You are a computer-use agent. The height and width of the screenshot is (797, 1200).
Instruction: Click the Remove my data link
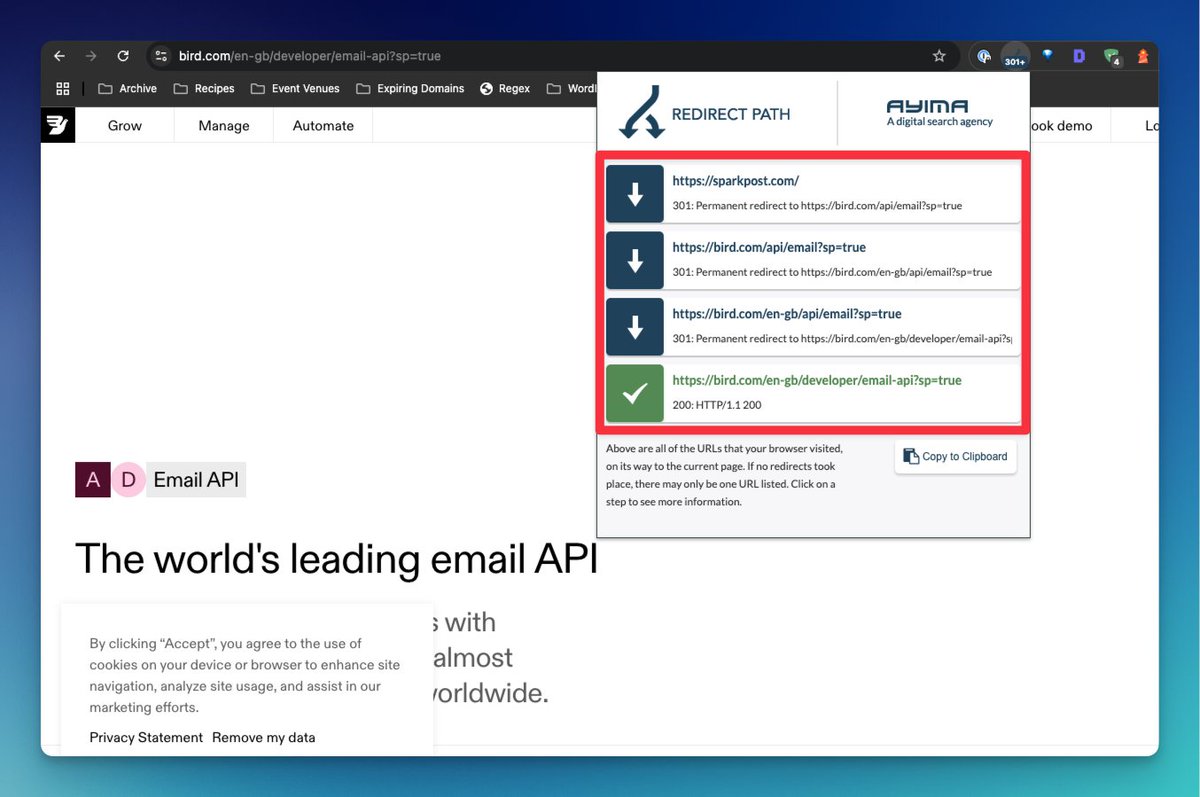click(x=264, y=737)
